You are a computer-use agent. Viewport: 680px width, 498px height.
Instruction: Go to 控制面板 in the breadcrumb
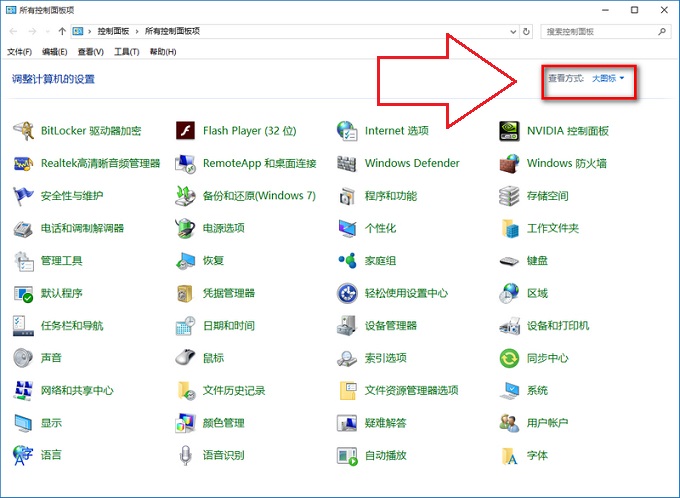tap(113, 31)
